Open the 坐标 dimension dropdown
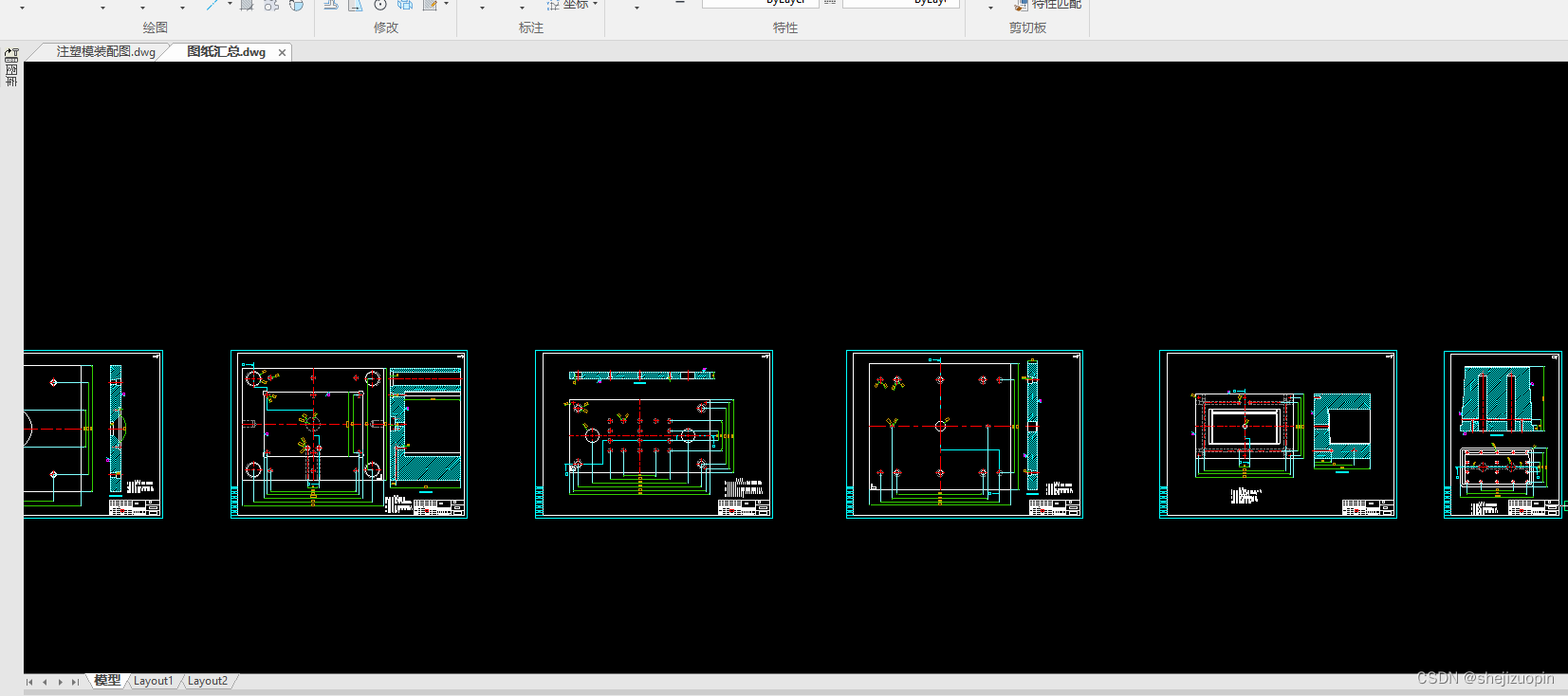 point(595,5)
